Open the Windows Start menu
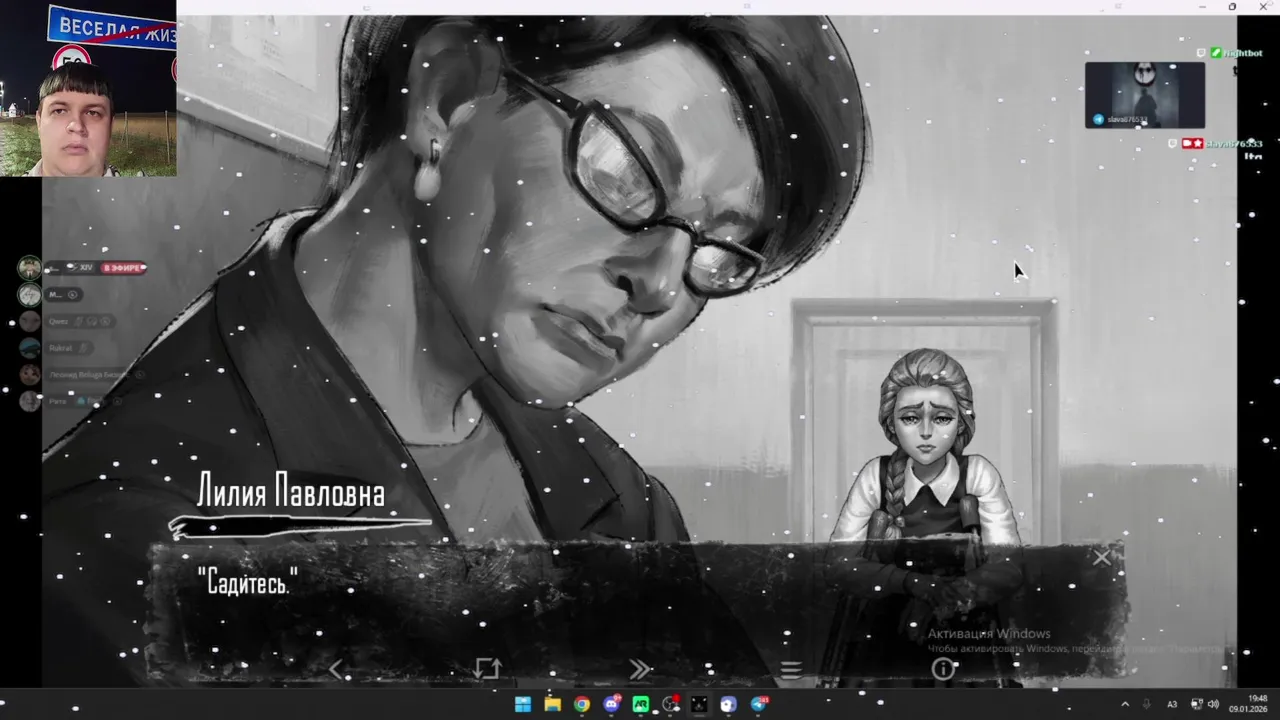Screen dimensions: 1280x720 click(x=523, y=704)
